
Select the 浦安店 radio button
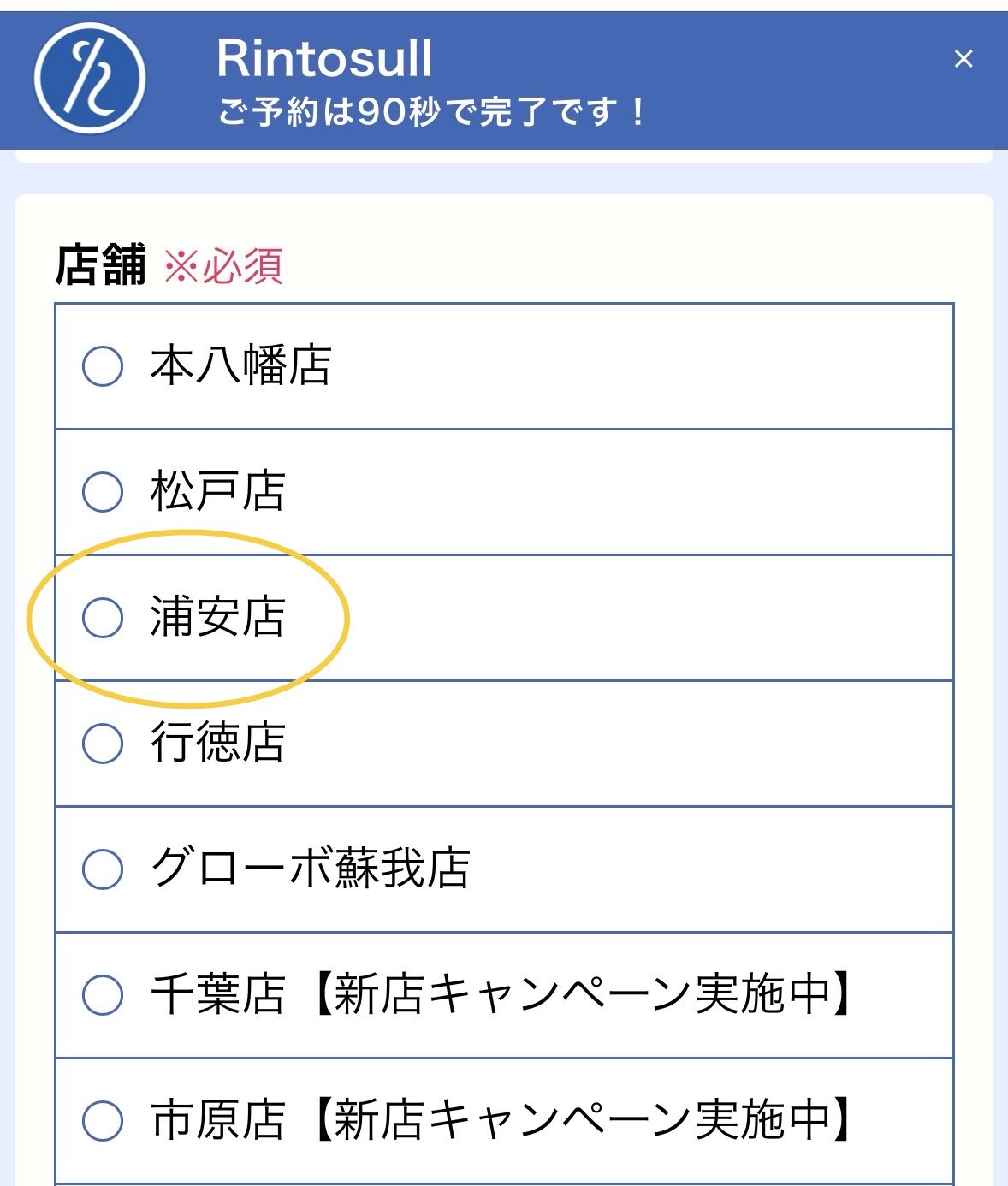103,618
